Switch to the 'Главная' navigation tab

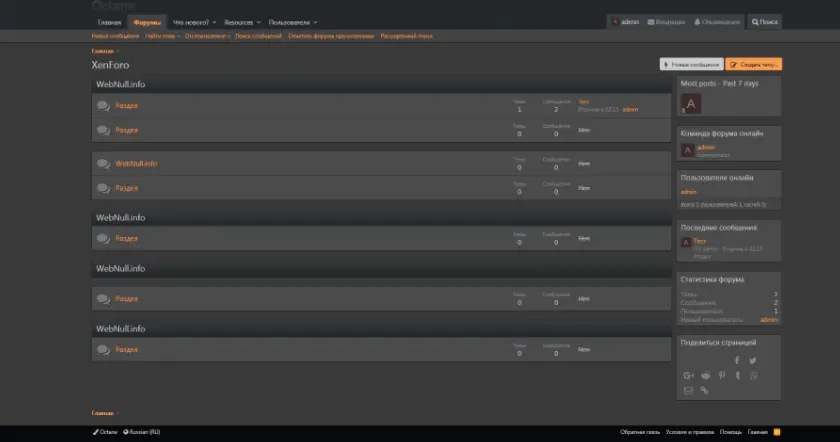click(109, 21)
